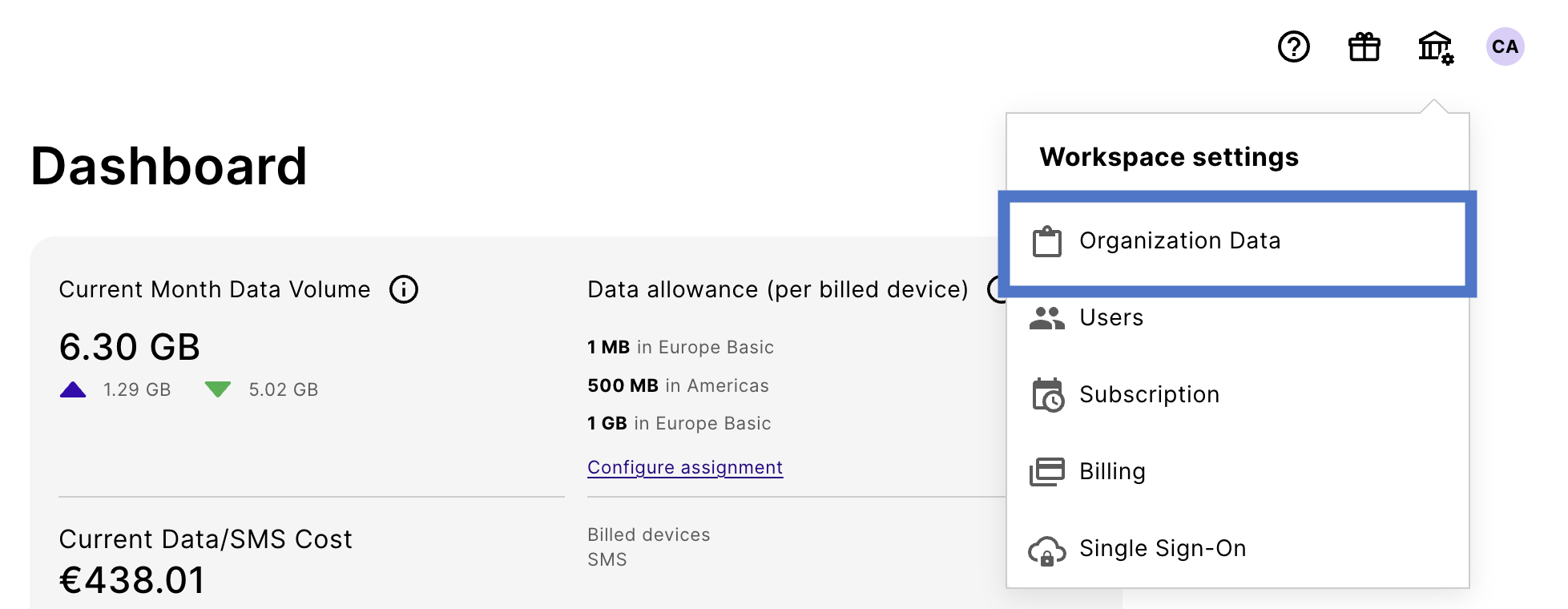The height and width of the screenshot is (609, 1568).
Task: Open the gift box icon
Action: [1364, 47]
